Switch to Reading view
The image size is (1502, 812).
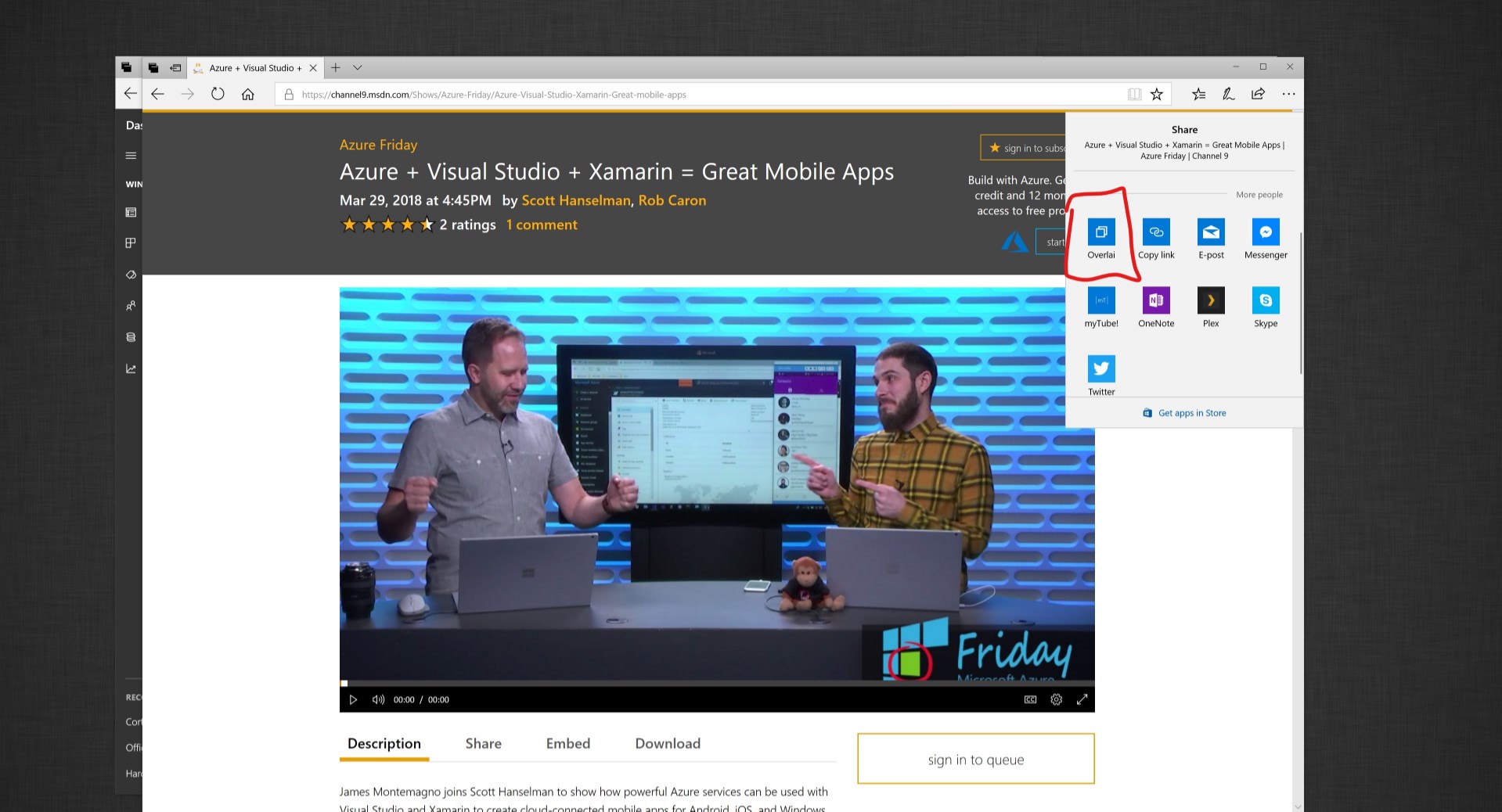(1134, 95)
